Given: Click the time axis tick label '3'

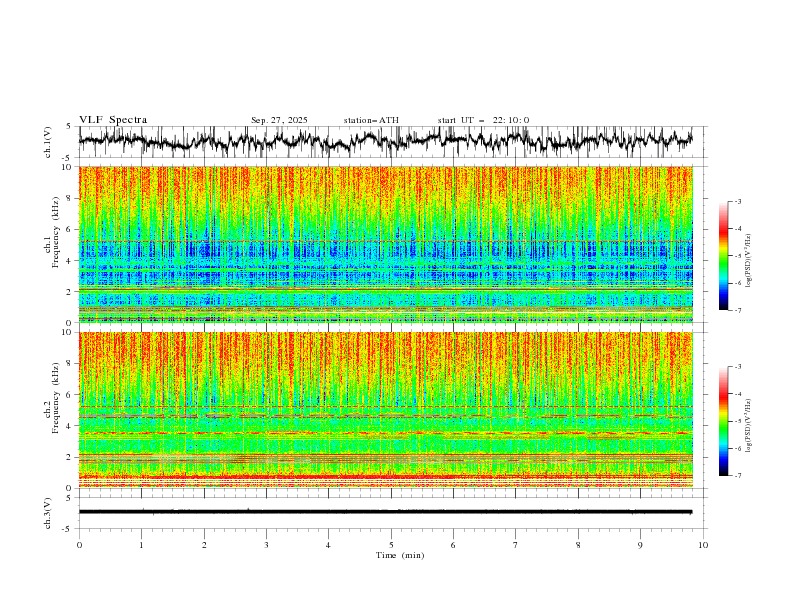Looking at the screenshot, I should [x=266, y=545].
